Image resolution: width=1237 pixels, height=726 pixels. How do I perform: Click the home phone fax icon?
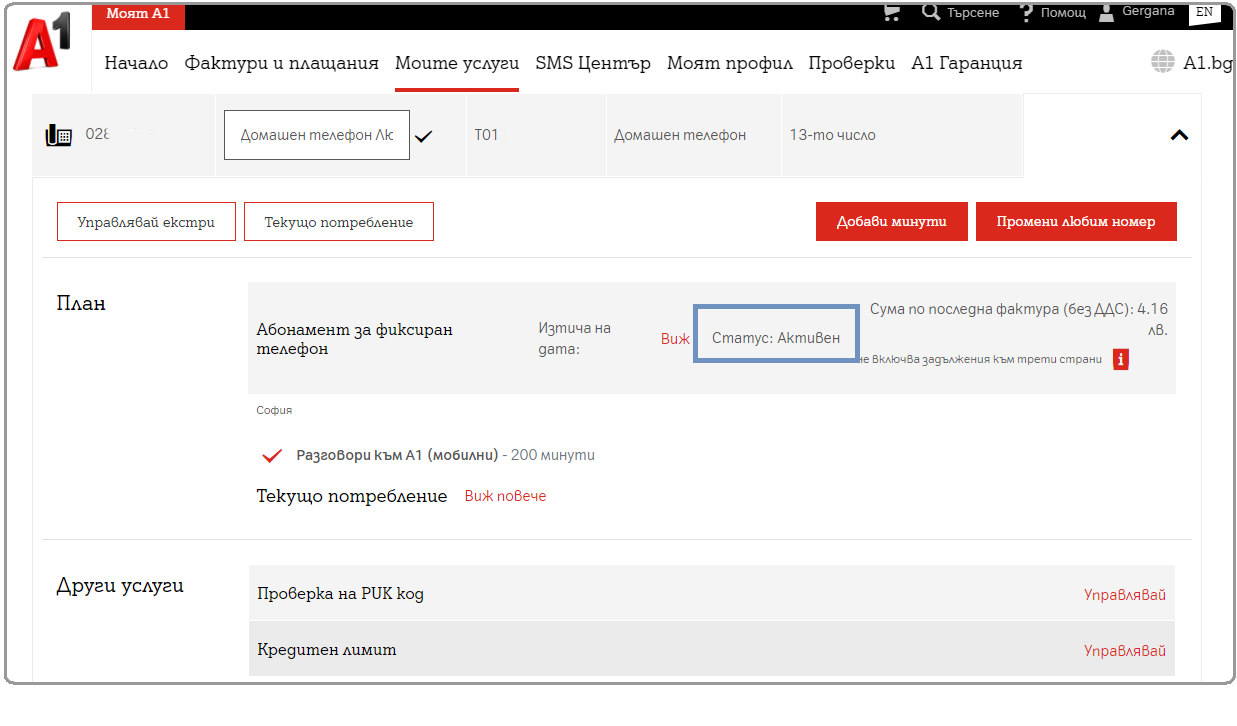pyautogui.click(x=59, y=135)
